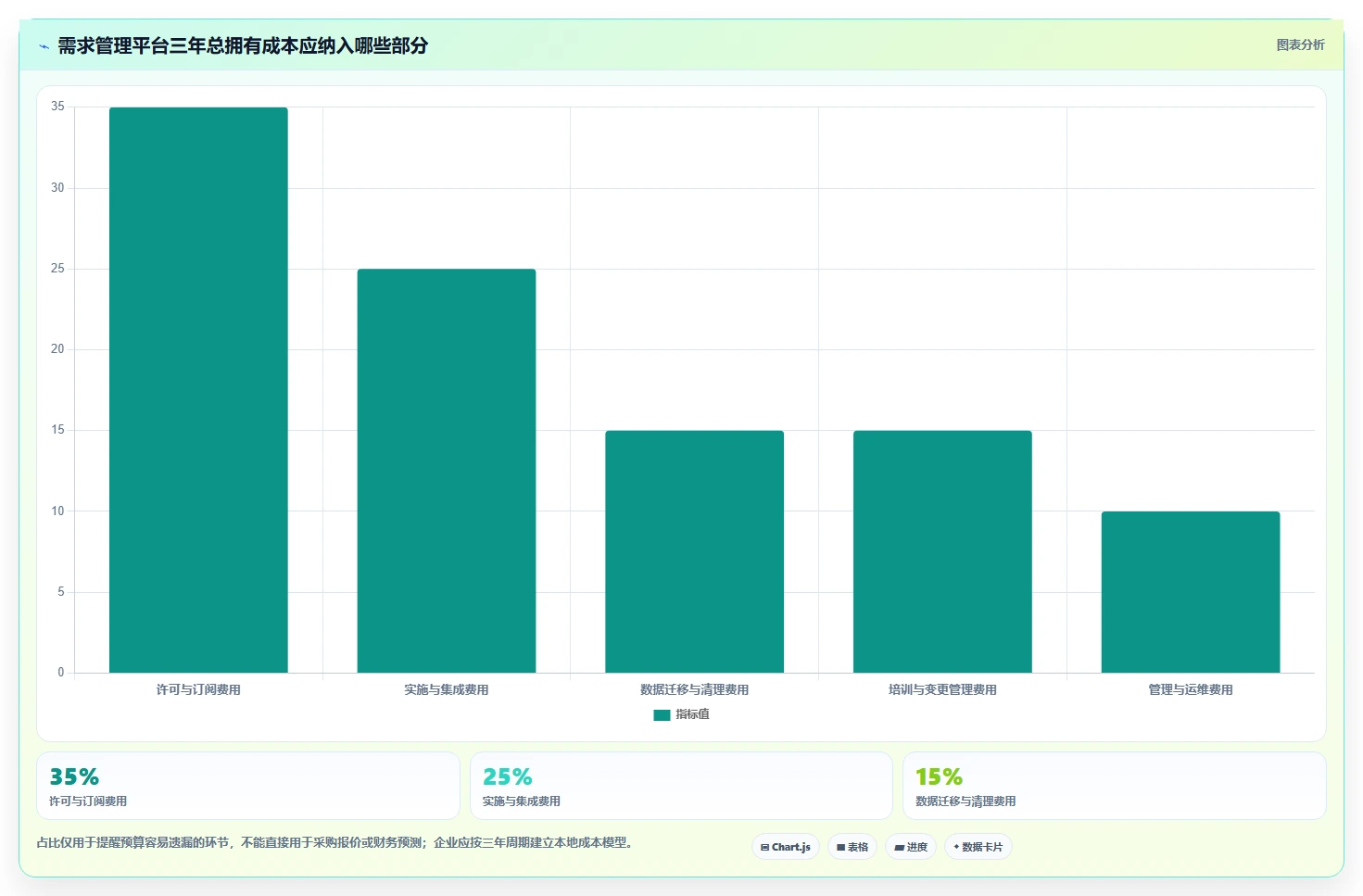
Task: Click the 数据迁移与清理费用 bar in chart
Action: pyautogui.click(x=695, y=551)
